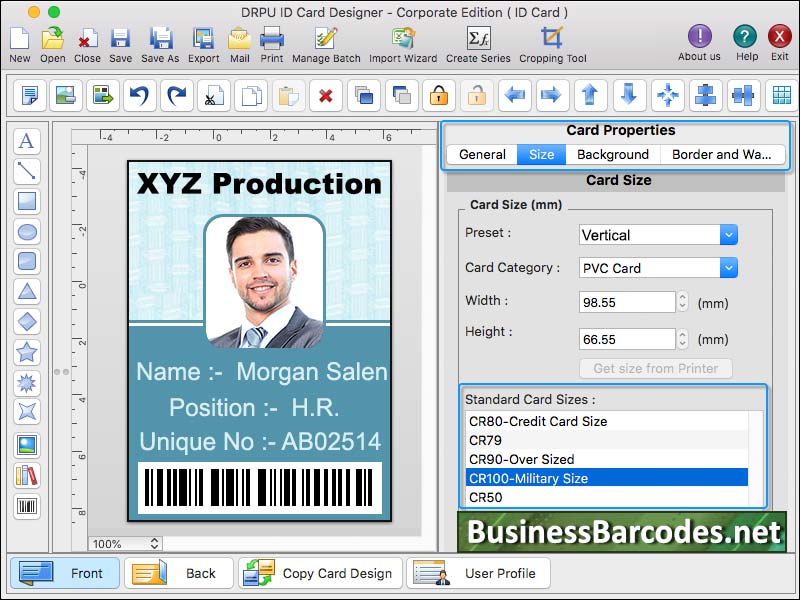The width and height of the screenshot is (800, 600).
Task: Unlock the selected object
Action: click(x=476, y=96)
